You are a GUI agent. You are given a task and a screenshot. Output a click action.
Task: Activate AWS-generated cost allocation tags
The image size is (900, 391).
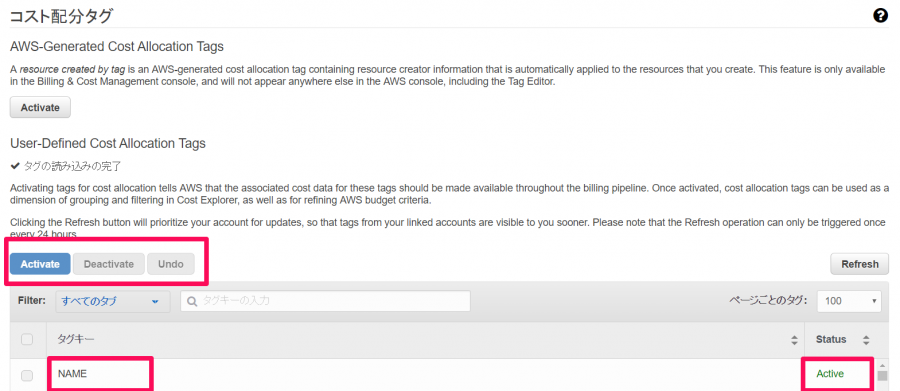tap(40, 107)
